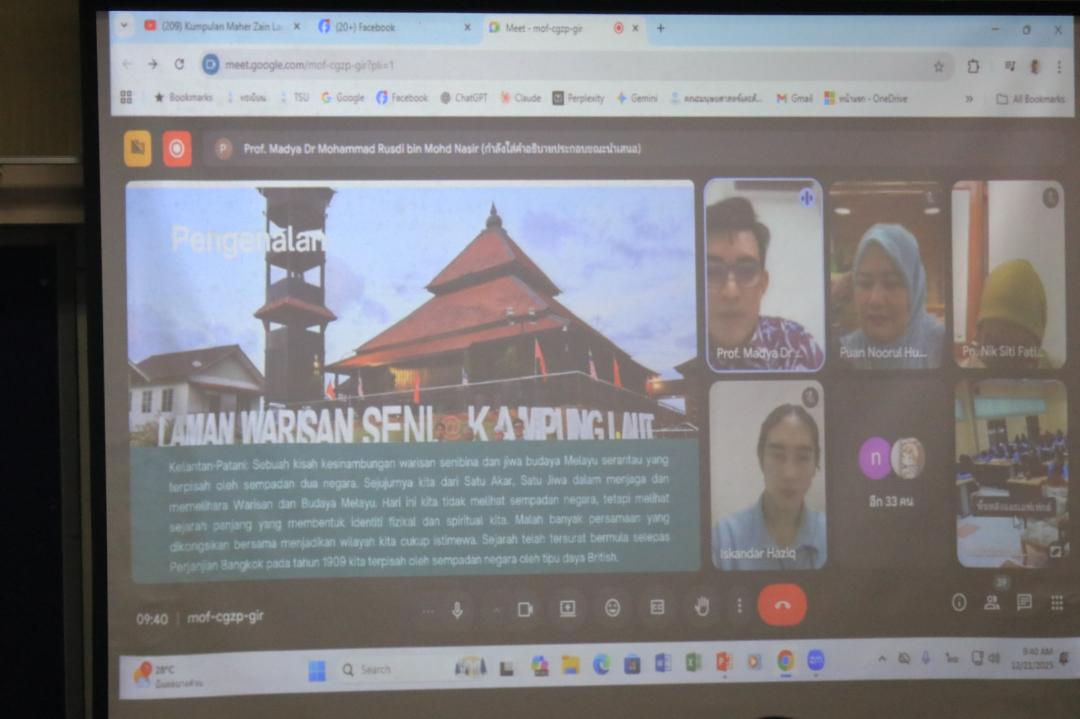Open more options three-dot menu
The width and height of the screenshot is (1080, 719).
pyautogui.click(x=739, y=606)
